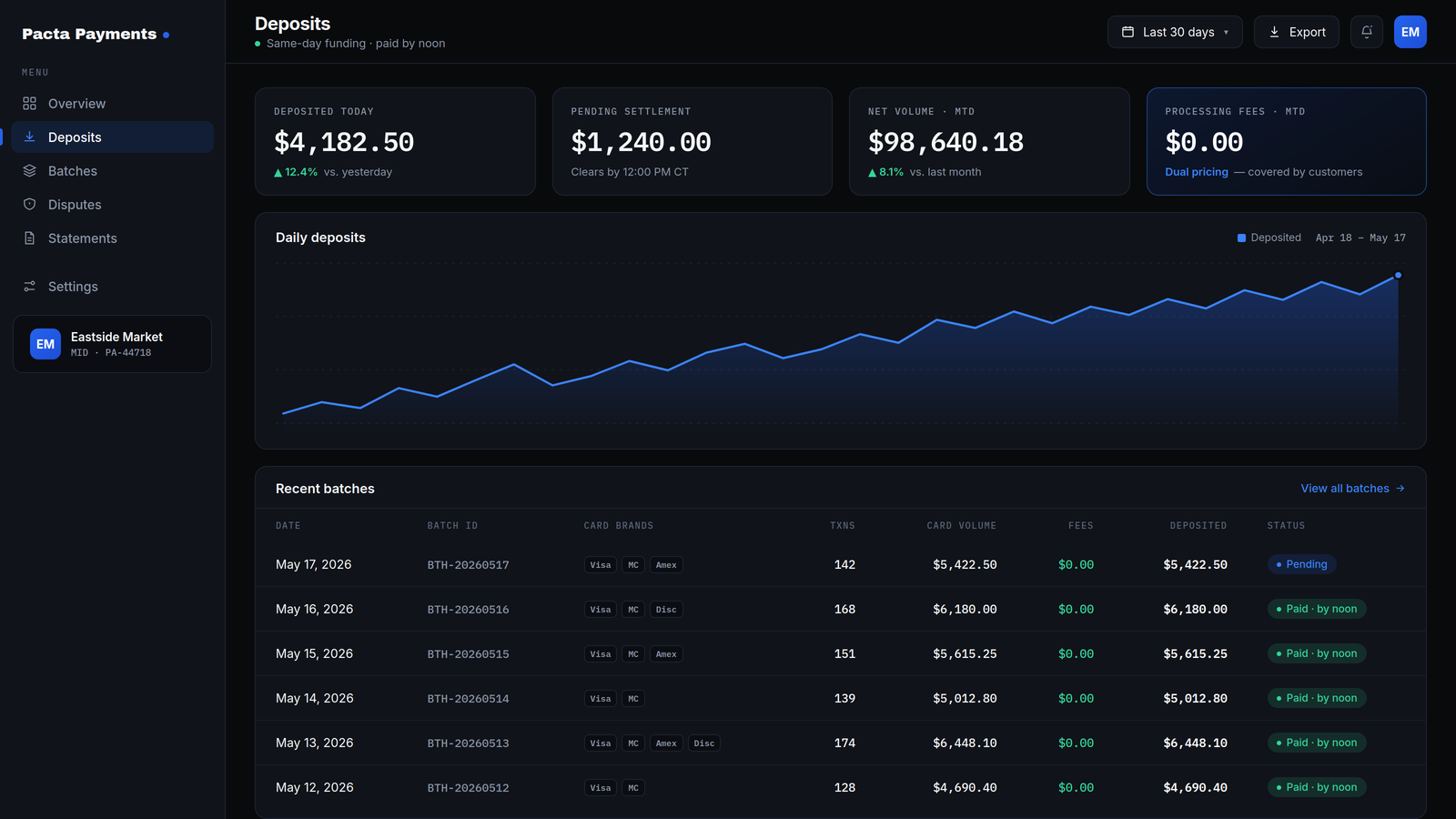The width and height of the screenshot is (1456, 819).
Task: Click the Pending status badge
Action: (x=1301, y=564)
